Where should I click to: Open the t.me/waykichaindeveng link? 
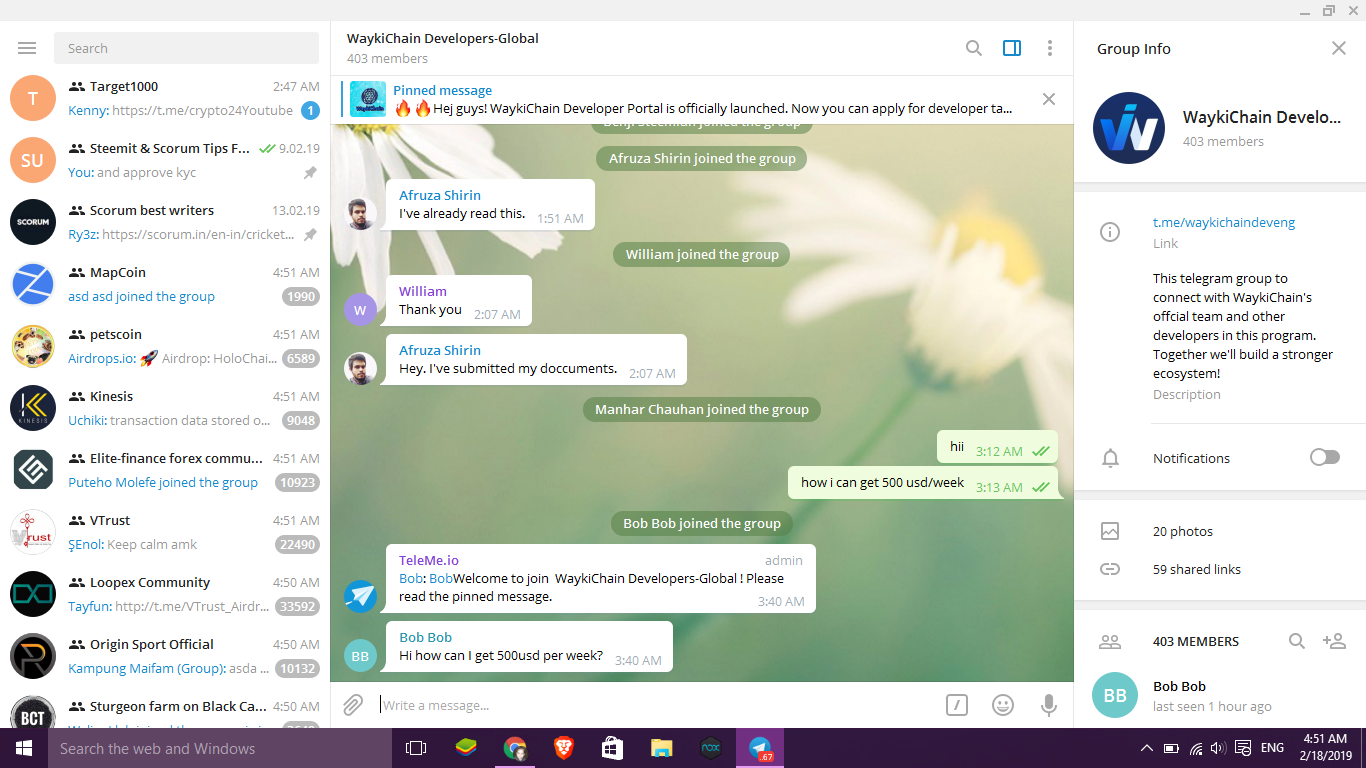point(1224,222)
